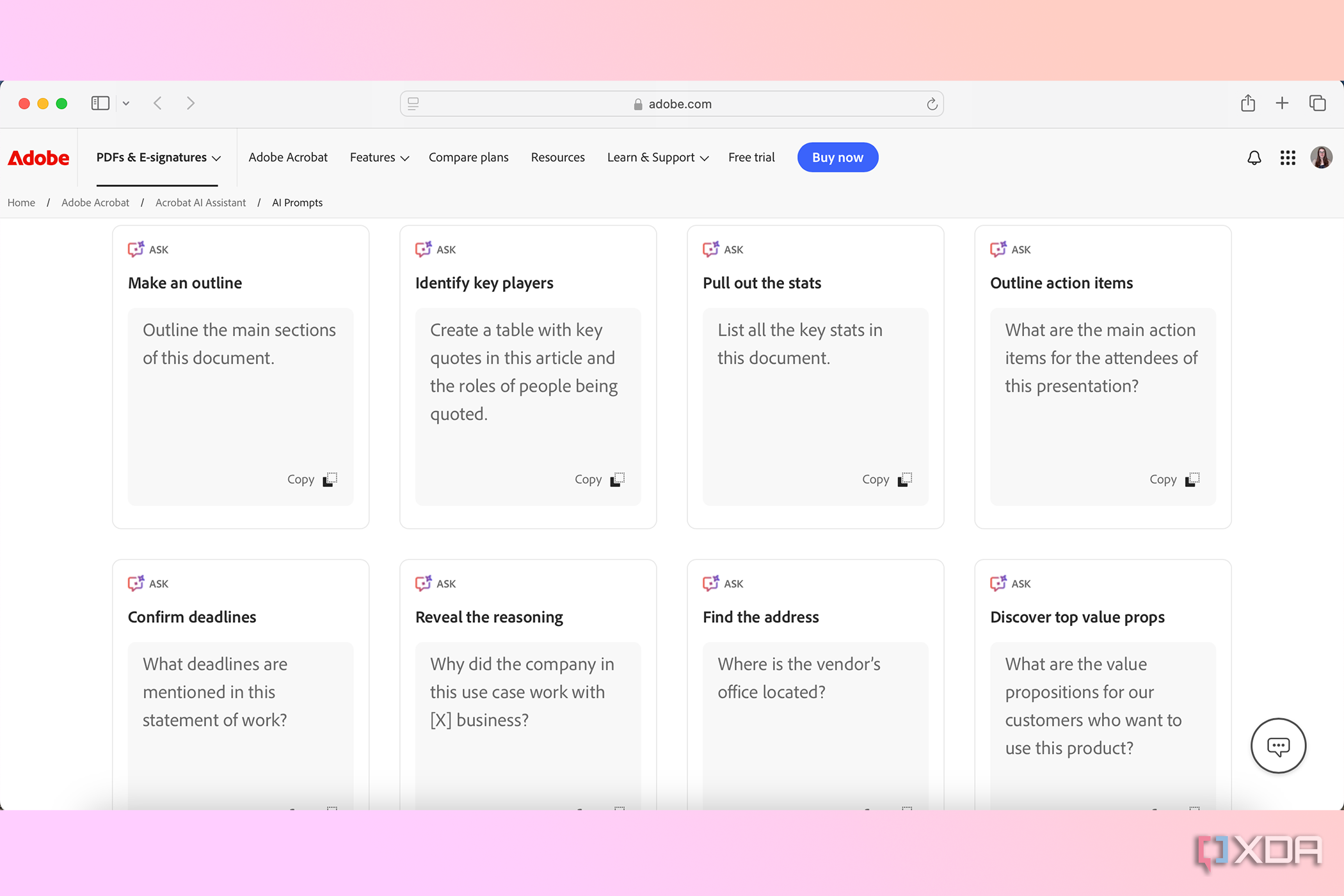Click the Buy now button

(838, 157)
